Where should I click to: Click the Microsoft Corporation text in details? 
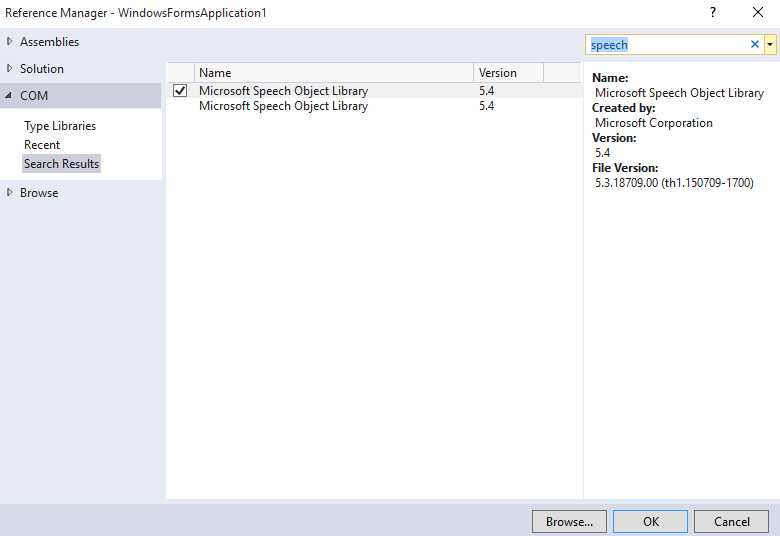654,123
